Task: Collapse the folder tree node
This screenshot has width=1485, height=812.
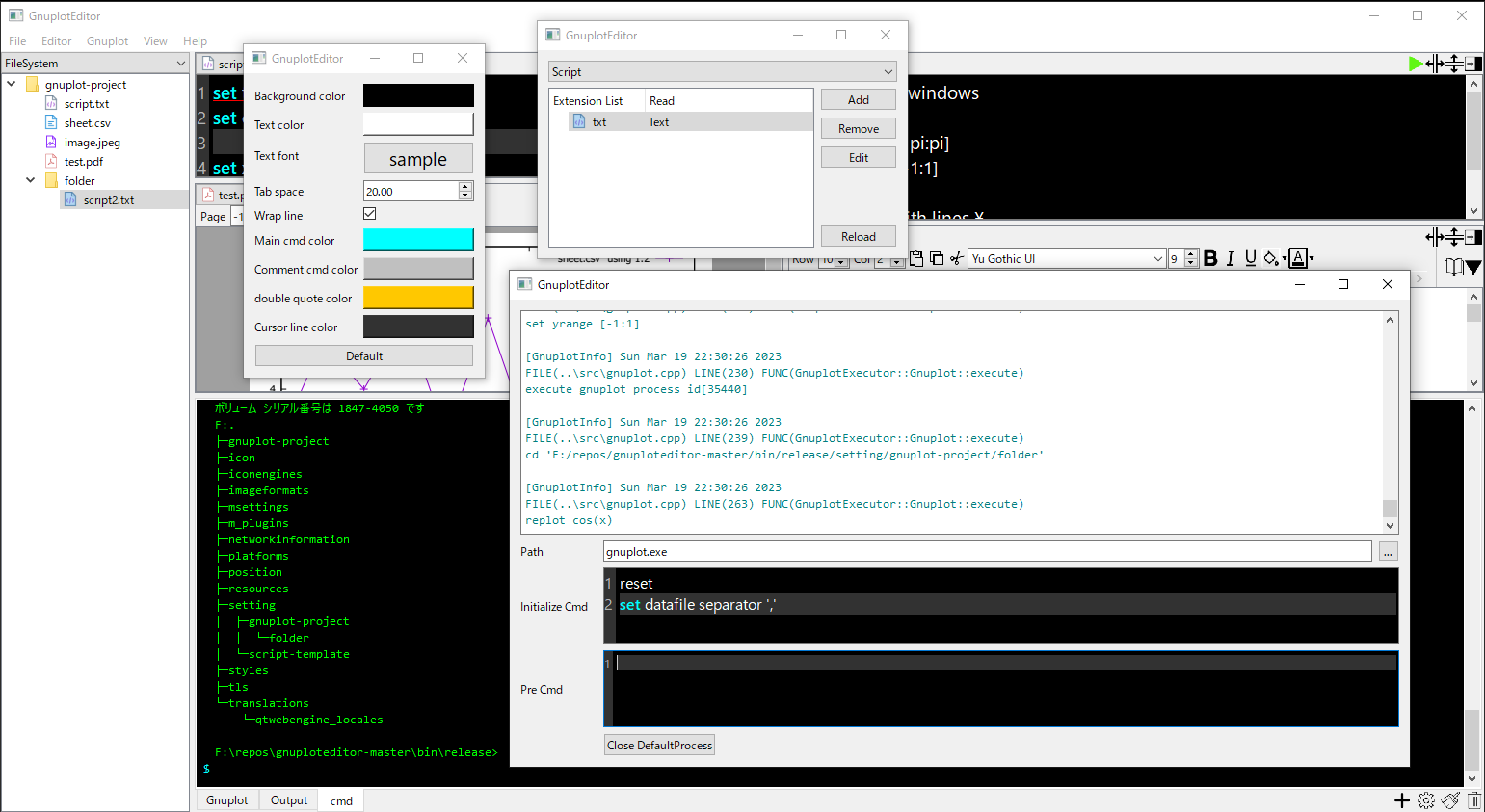Action: tap(31, 181)
